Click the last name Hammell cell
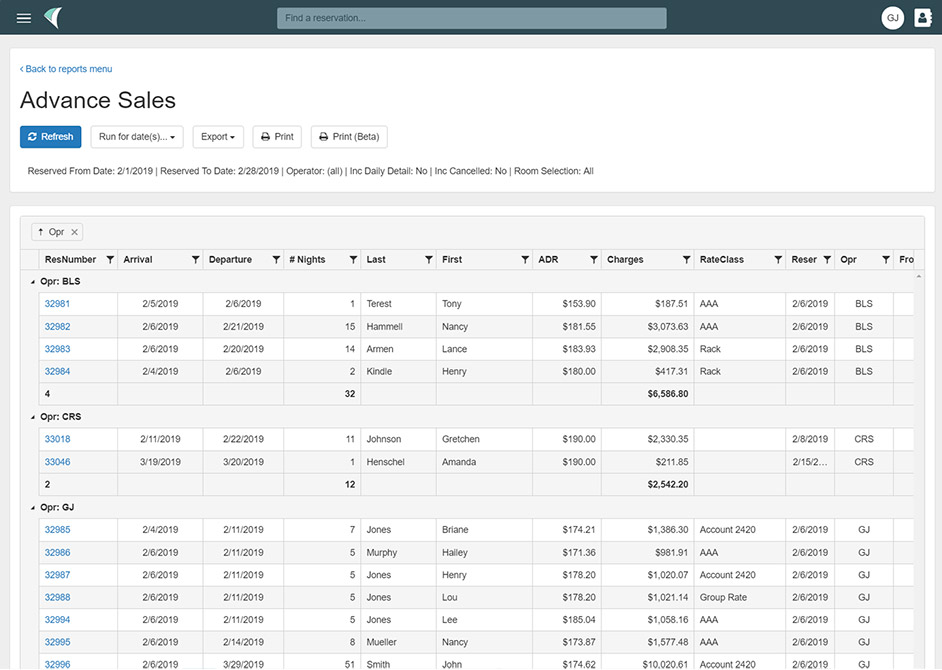942x670 pixels. (398, 327)
